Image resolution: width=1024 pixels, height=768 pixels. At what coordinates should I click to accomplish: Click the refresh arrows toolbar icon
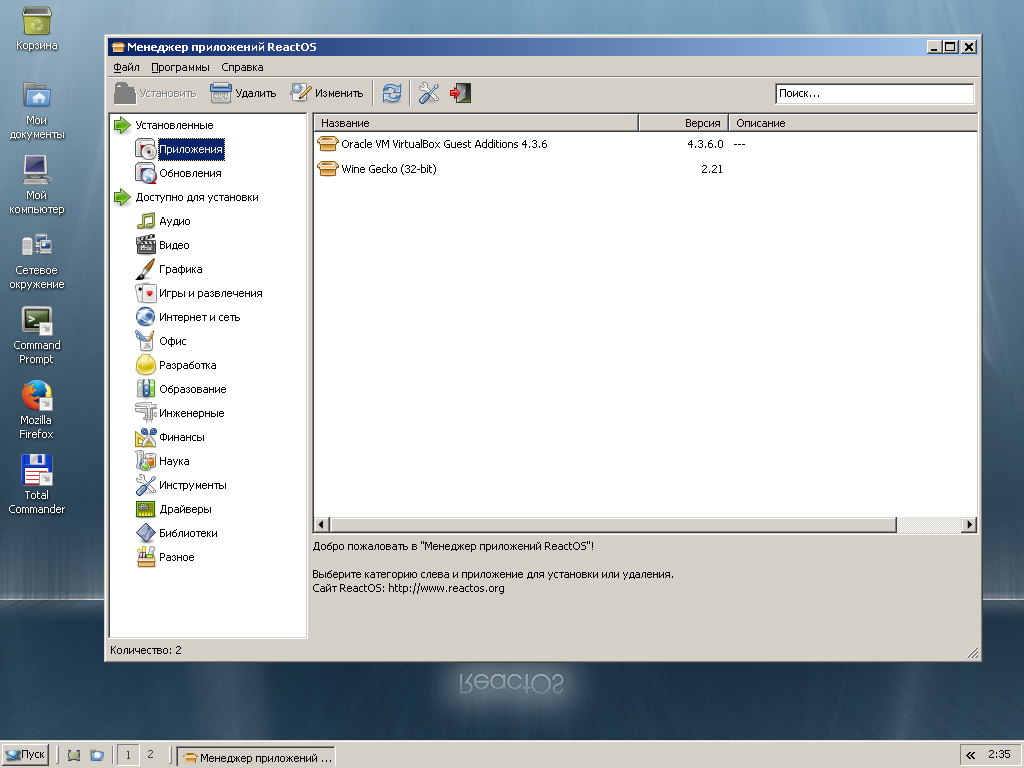(392, 93)
